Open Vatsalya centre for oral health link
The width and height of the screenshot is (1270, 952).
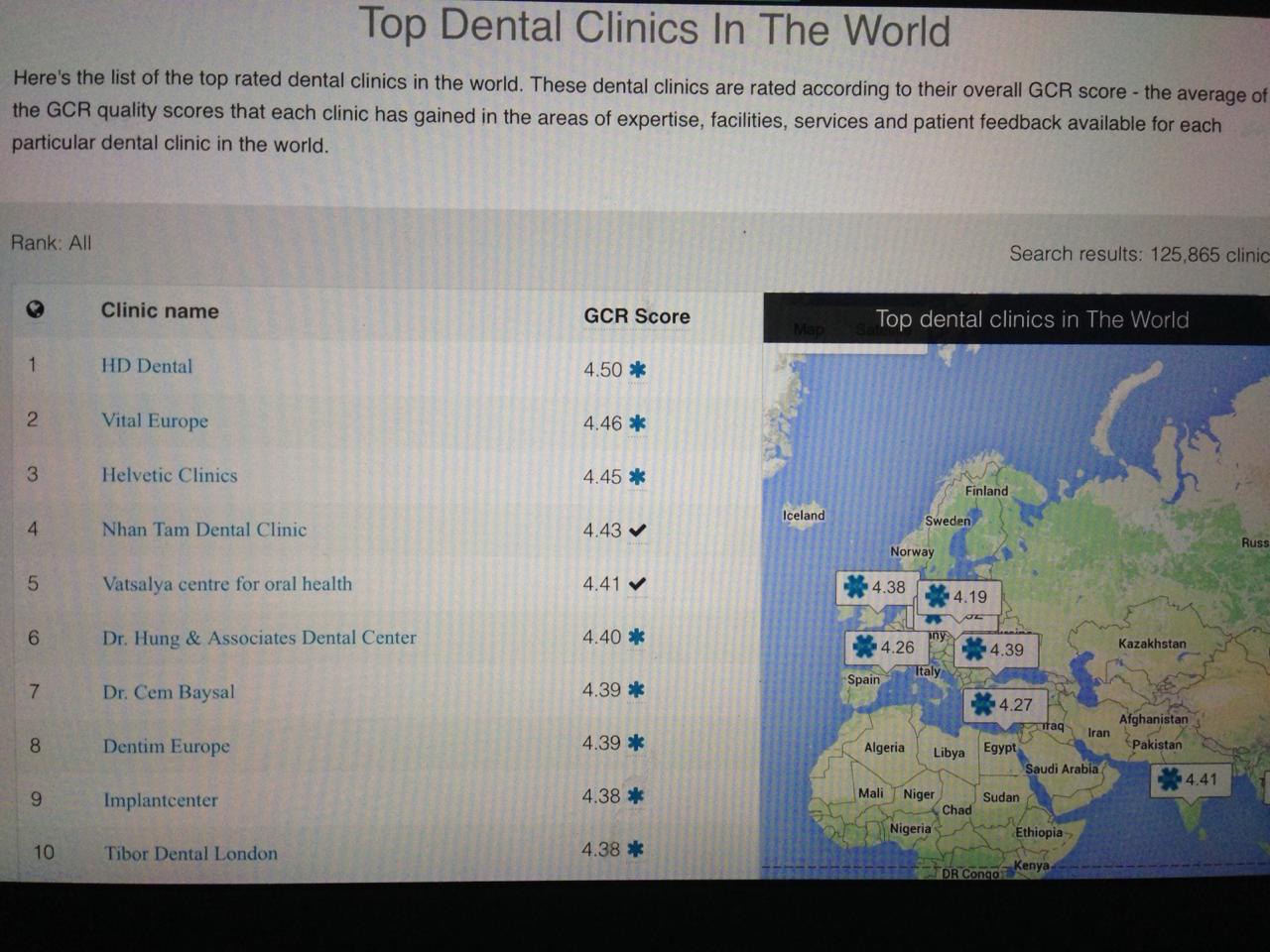[227, 584]
